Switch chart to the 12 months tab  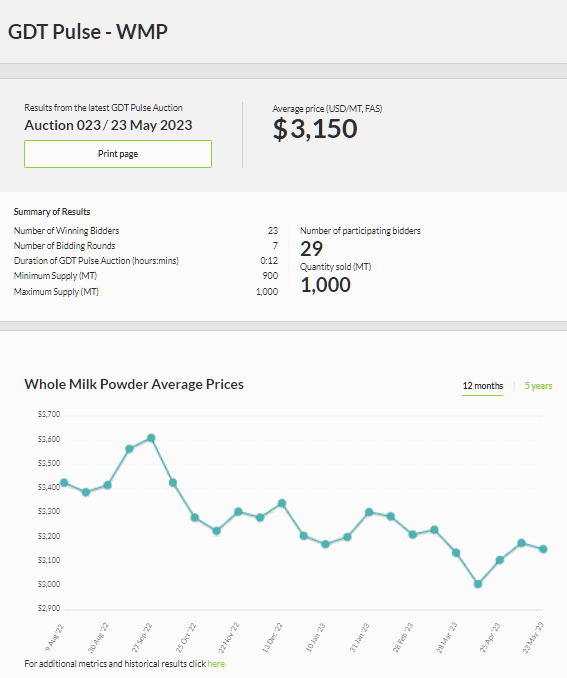[x=483, y=386]
